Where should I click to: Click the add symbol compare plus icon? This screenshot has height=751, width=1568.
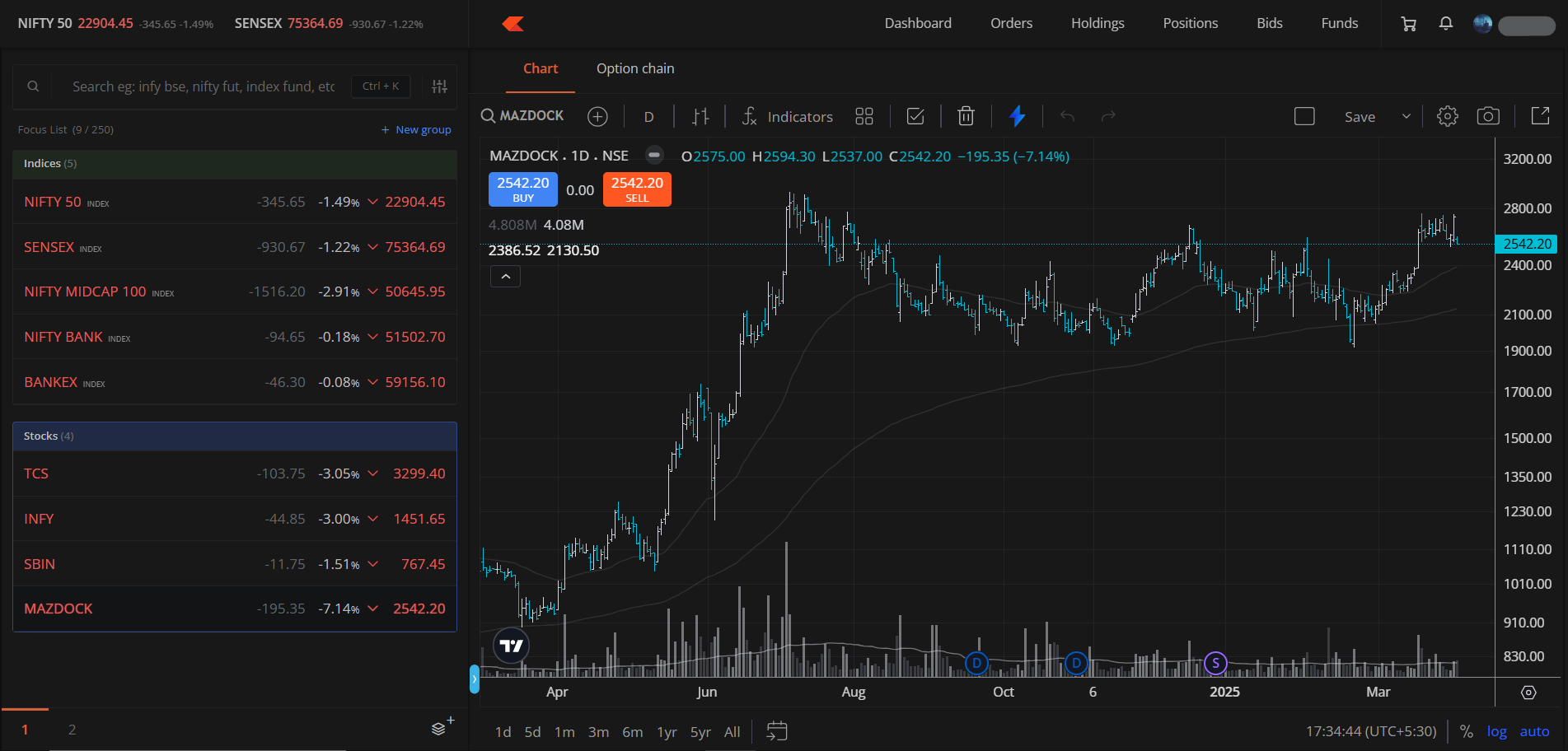597,117
